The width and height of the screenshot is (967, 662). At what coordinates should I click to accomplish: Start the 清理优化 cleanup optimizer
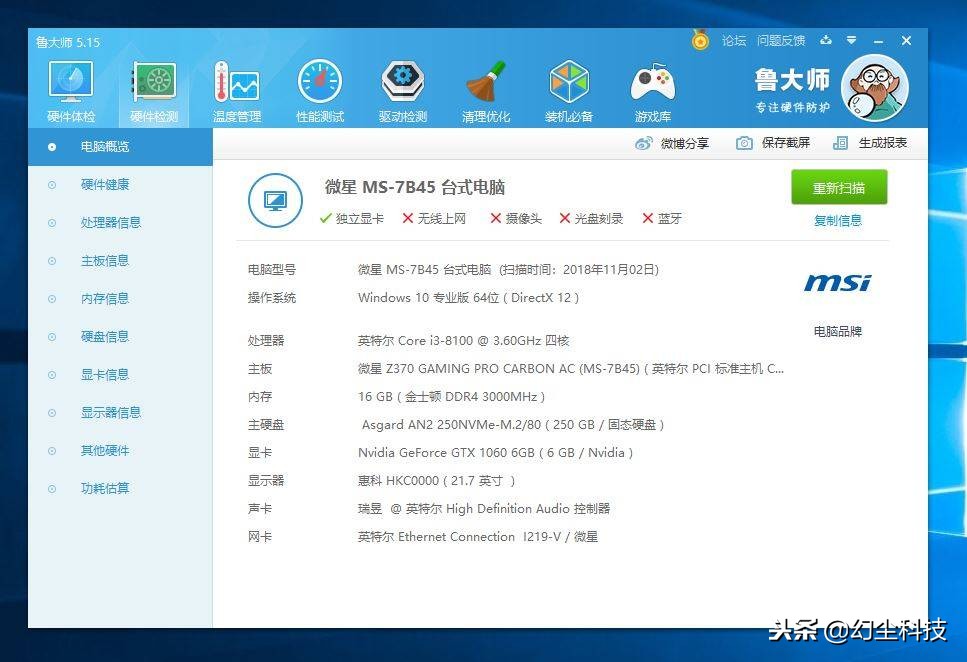(486, 89)
